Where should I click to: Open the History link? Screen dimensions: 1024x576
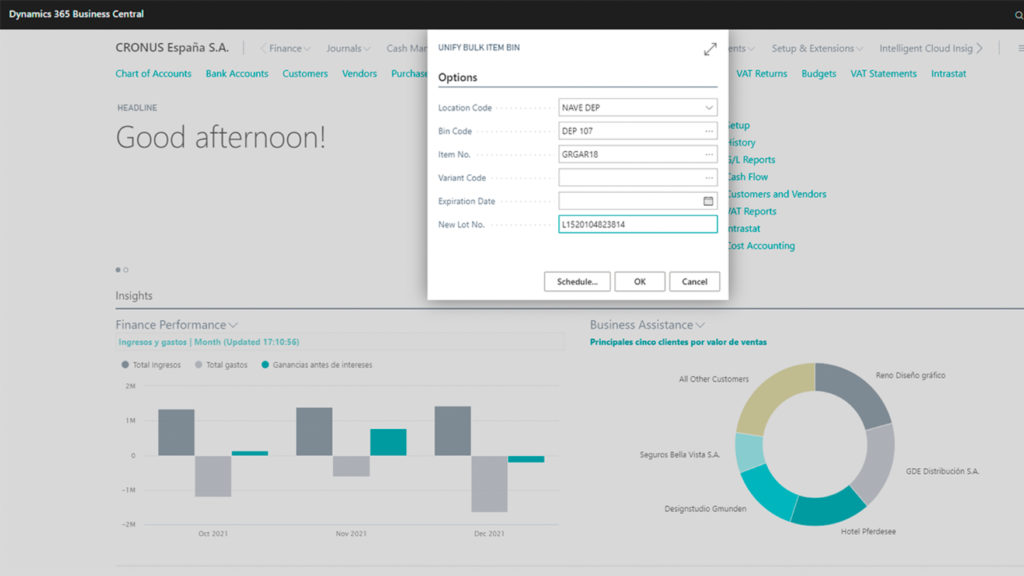tap(742, 142)
